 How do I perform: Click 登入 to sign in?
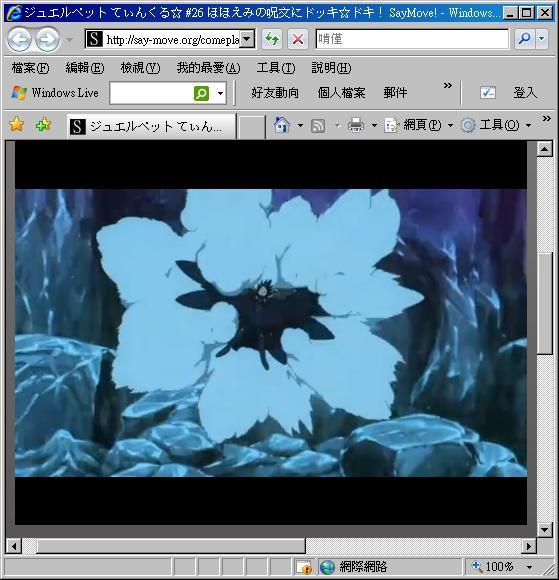tap(525, 92)
